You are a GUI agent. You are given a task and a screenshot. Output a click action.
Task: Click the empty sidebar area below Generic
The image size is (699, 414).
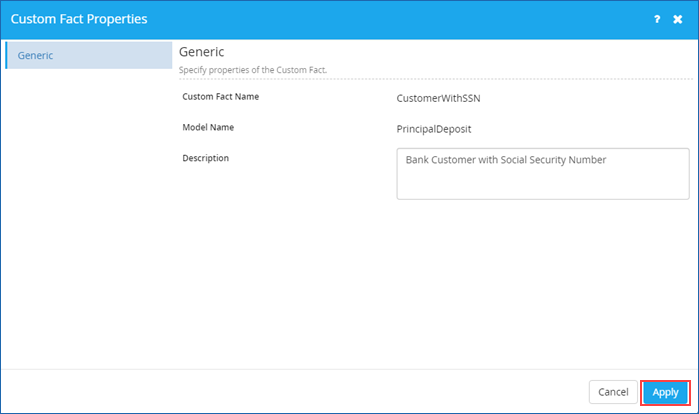[x=89, y=218]
